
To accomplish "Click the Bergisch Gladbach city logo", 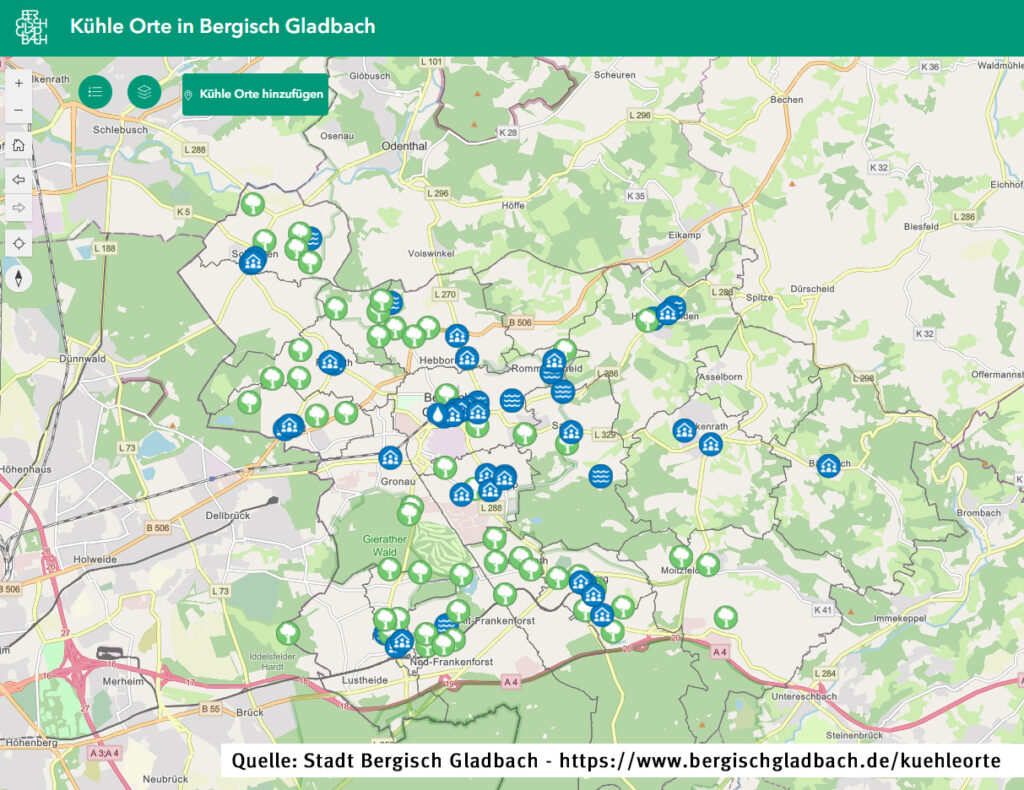I will [31, 27].
